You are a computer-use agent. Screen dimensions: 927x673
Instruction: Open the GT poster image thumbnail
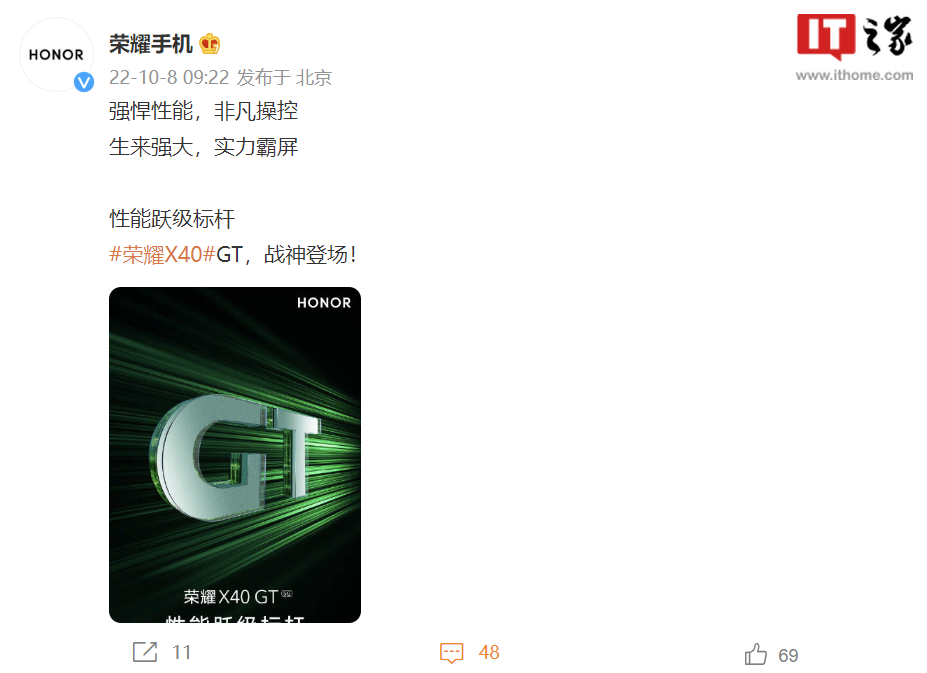[x=235, y=455]
